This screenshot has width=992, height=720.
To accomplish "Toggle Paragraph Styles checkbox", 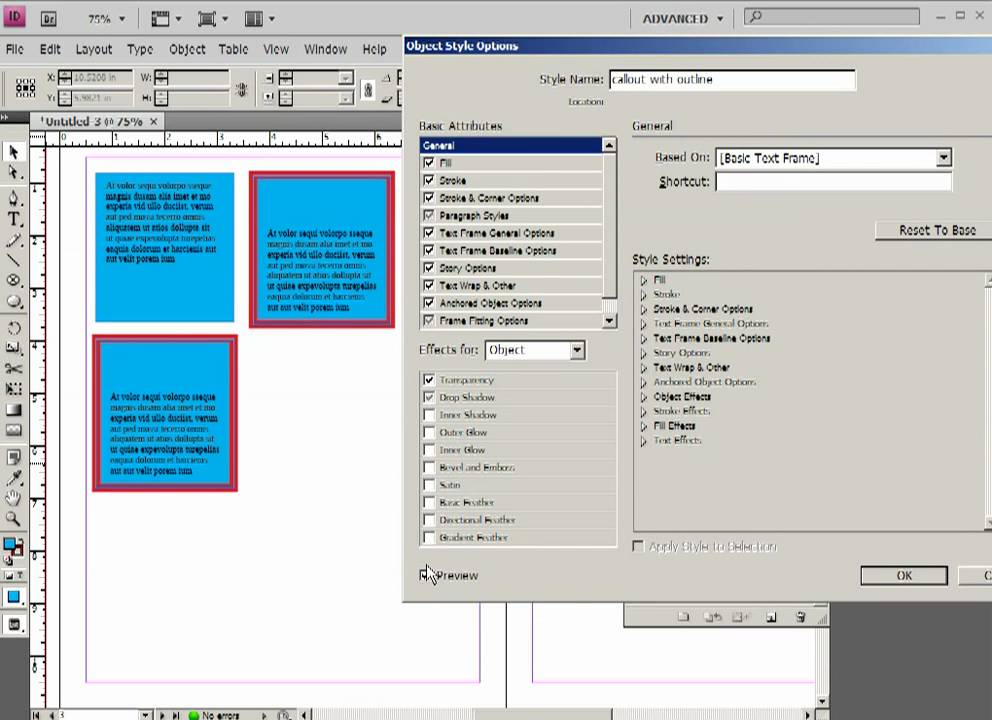I will tap(429, 215).
